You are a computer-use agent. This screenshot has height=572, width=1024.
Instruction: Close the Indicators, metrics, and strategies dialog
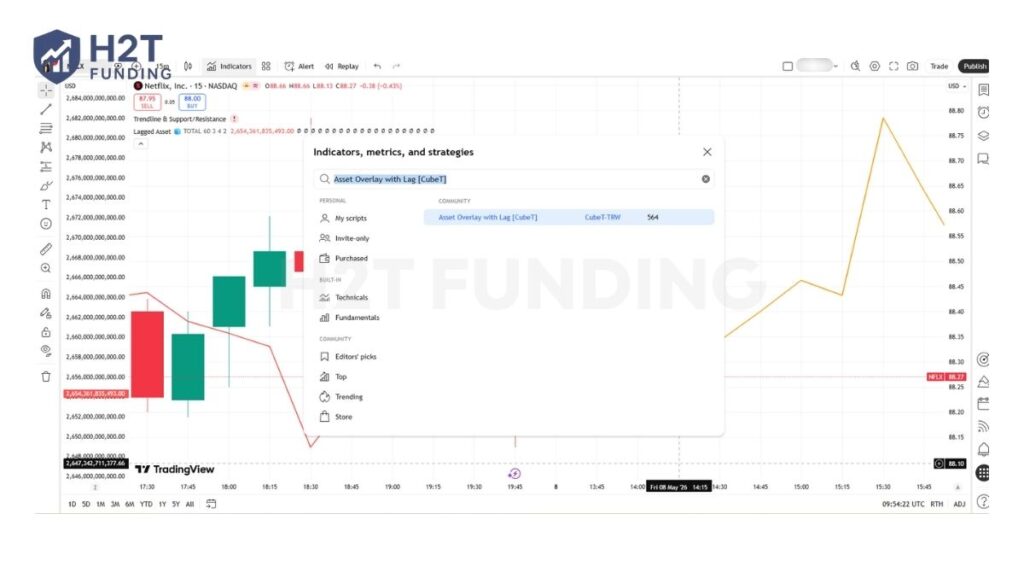[x=707, y=152]
